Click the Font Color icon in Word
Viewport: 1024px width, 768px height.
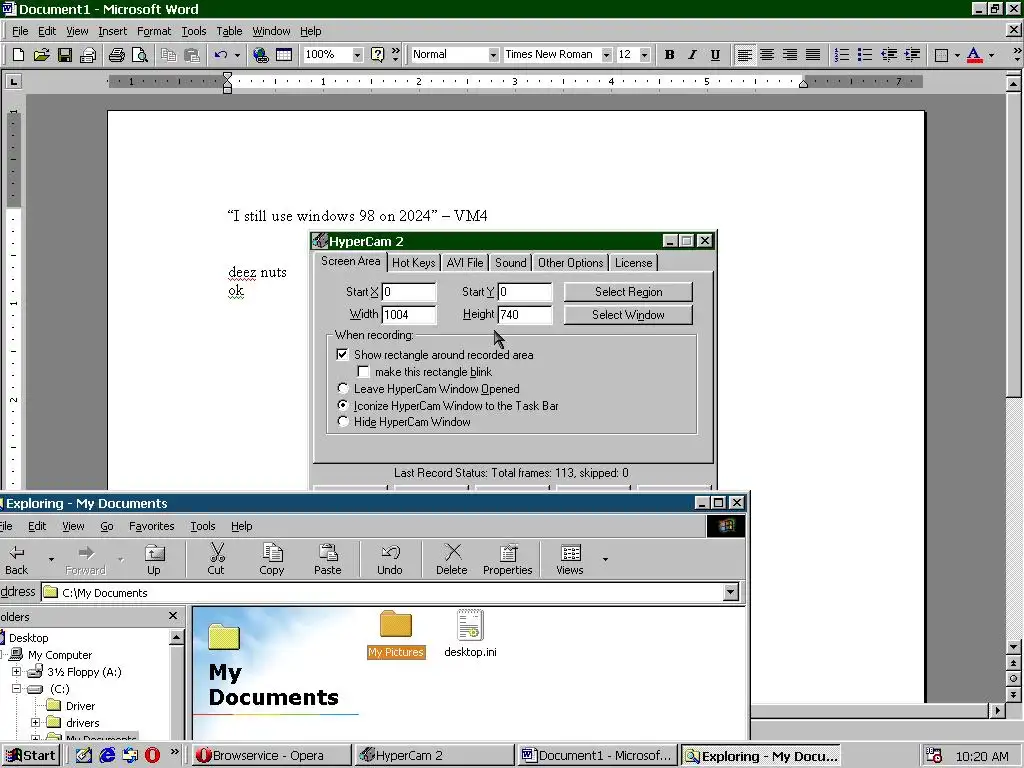pyautogui.click(x=974, y=55)
